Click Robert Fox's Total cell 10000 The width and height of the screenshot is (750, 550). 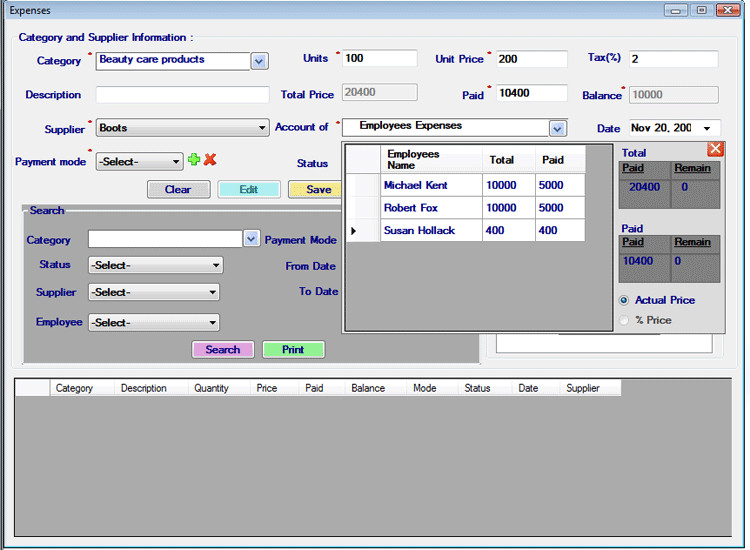click(508, 208)
